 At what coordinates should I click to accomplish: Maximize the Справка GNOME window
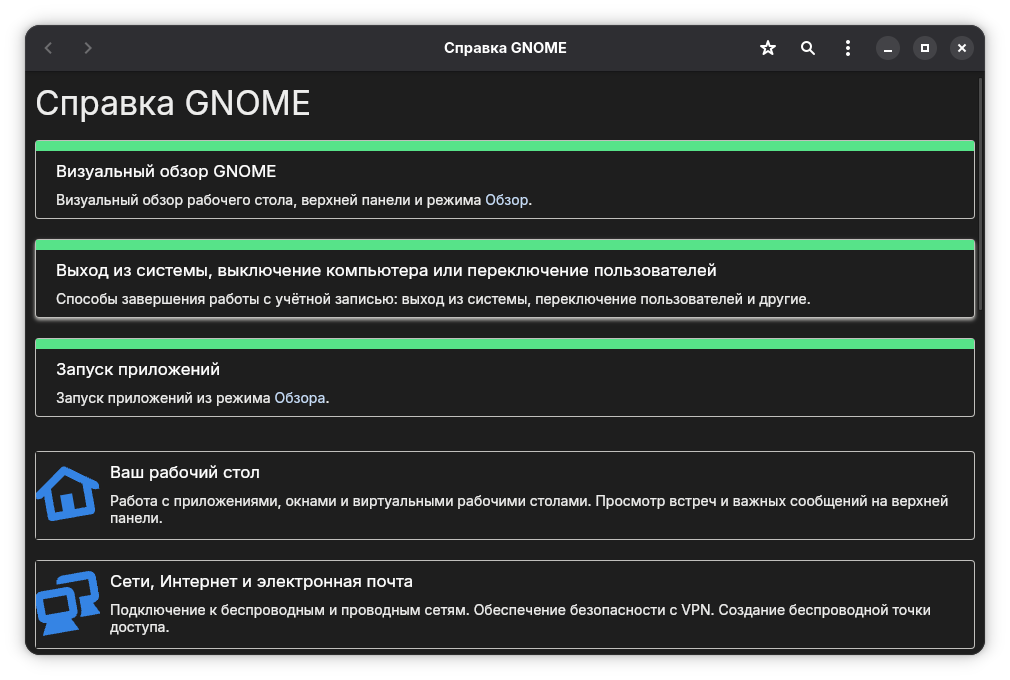click(x=925, y=48)
